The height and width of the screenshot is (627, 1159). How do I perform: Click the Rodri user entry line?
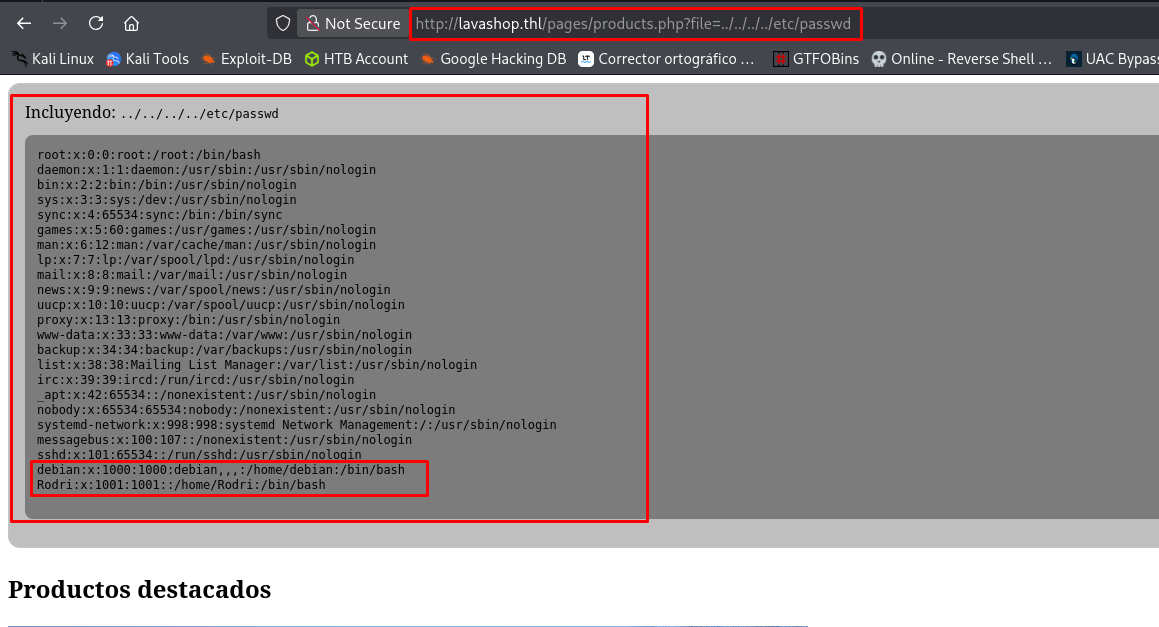click(181, 485)
